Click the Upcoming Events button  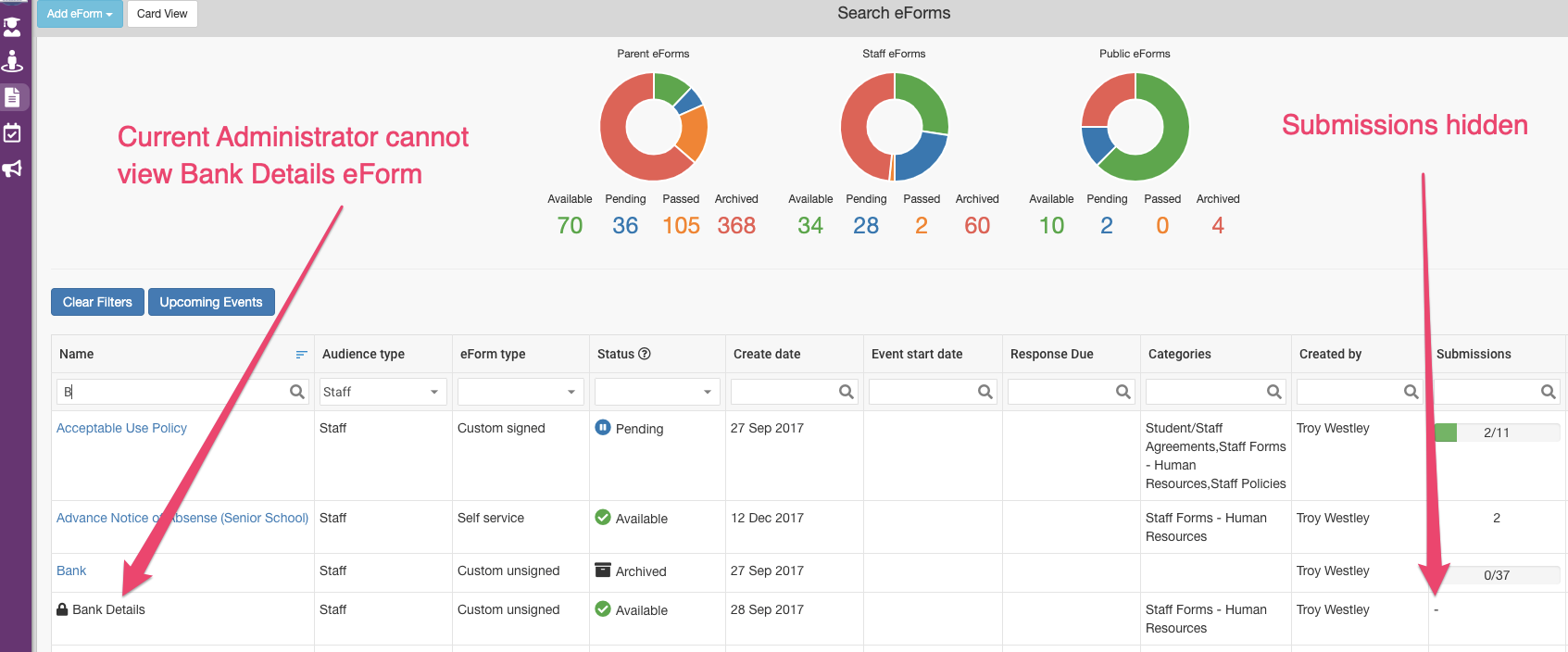coord(211,302)
